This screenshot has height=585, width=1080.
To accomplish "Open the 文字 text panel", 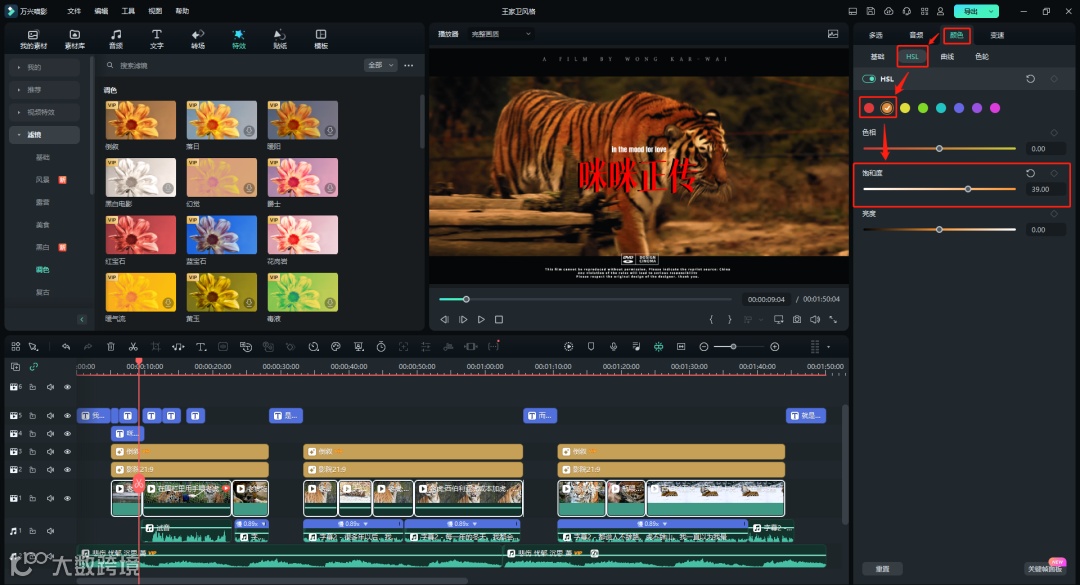I will (156, 39).
